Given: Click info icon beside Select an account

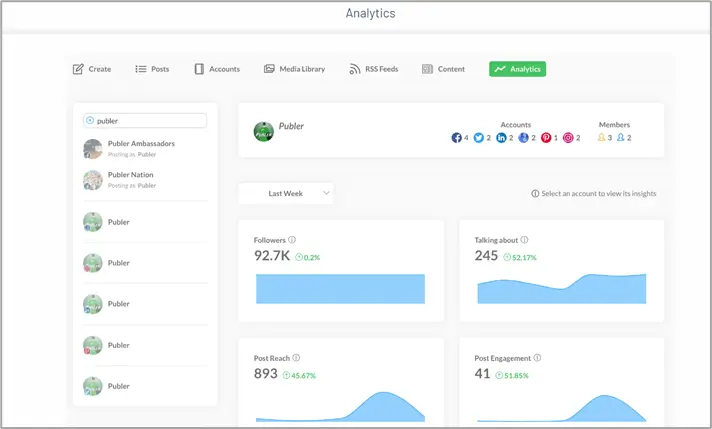Looking at the screenshot, I should (535, 193).
